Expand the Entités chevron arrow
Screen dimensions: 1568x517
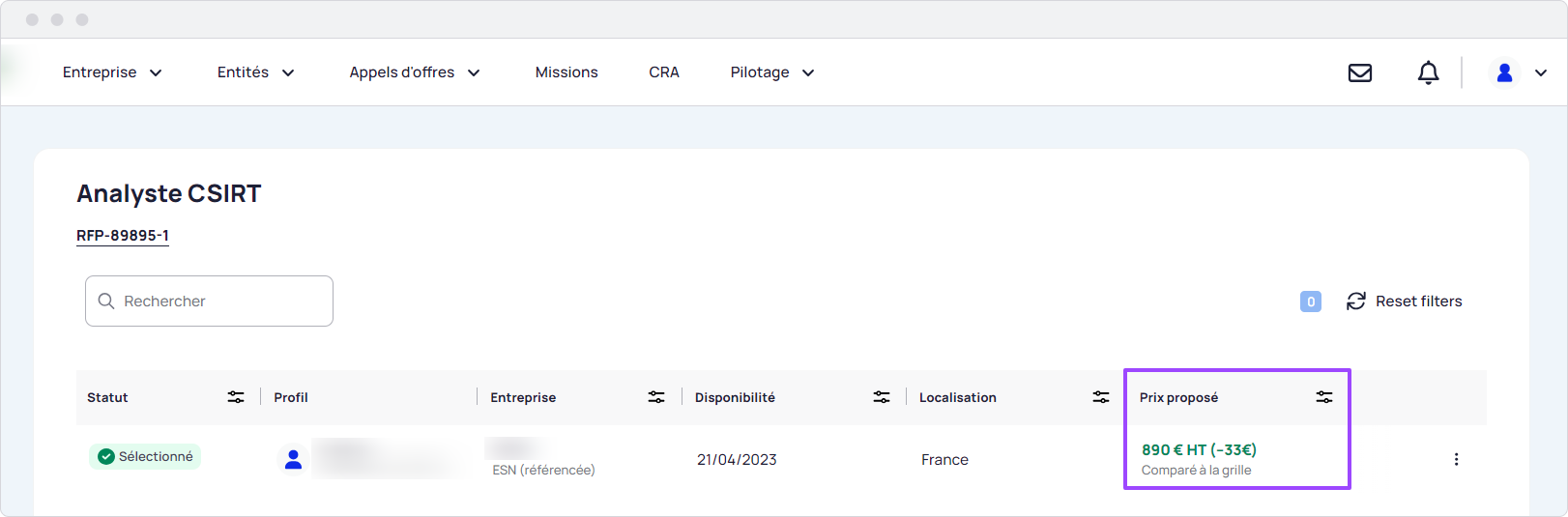pyautogui.click(x=288, y=72)
